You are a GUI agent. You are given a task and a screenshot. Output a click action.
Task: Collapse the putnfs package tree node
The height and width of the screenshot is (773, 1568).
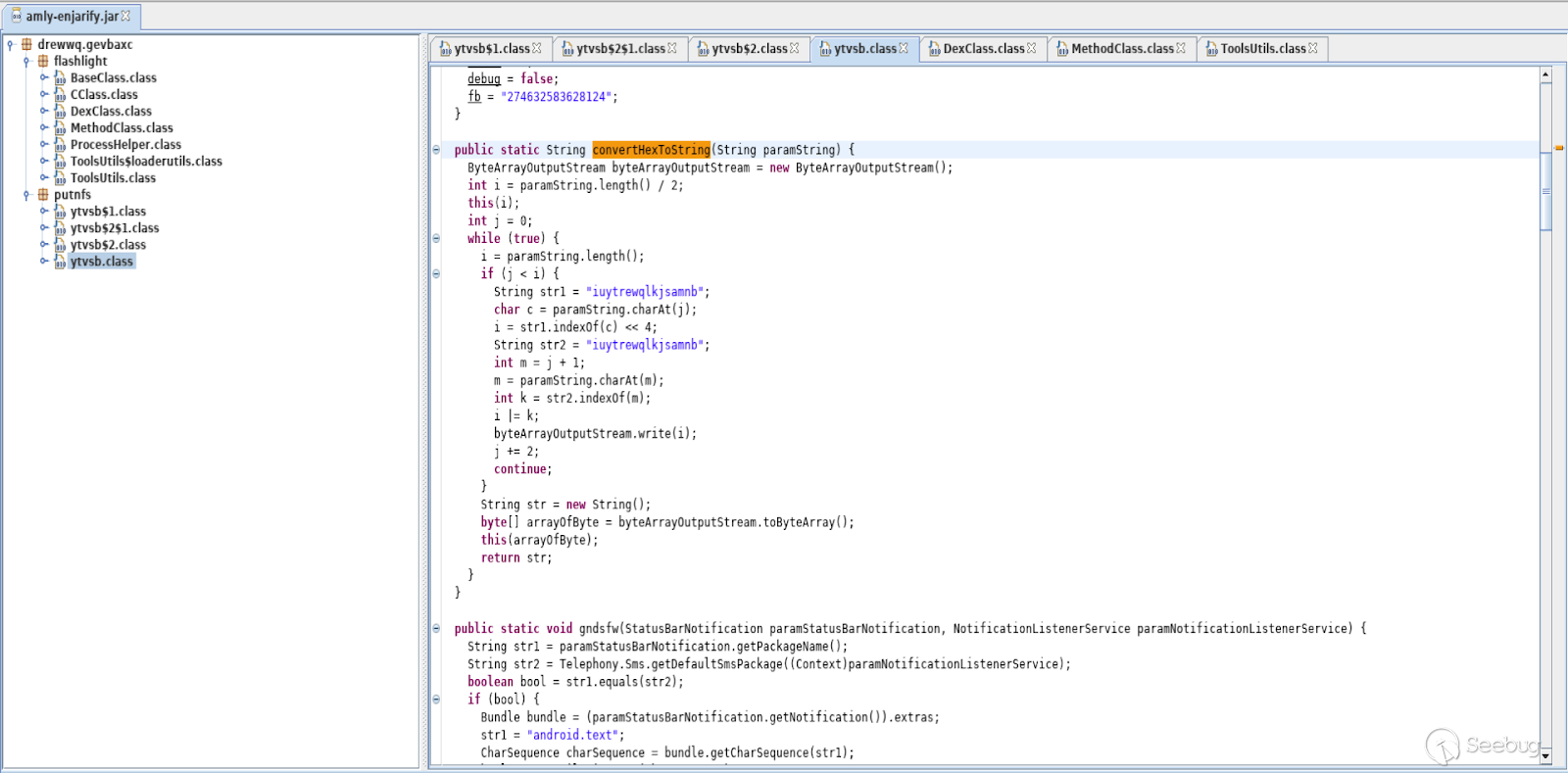tap(26, 195)
